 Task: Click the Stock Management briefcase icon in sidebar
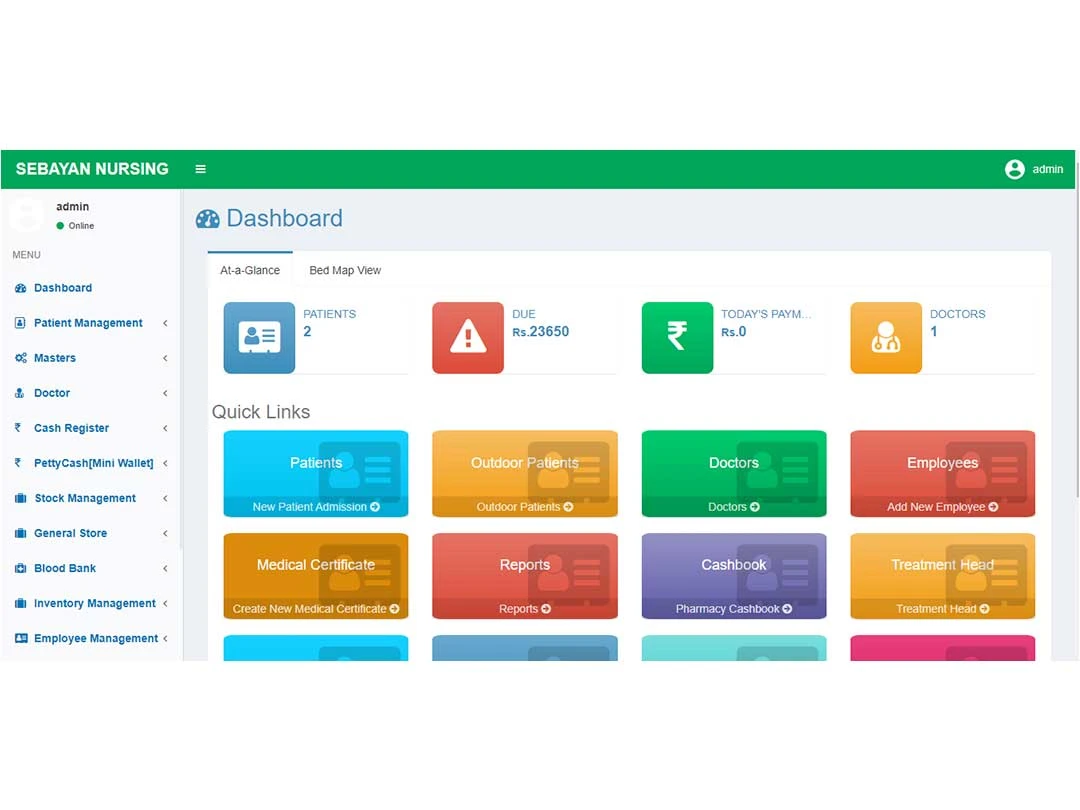[22, 498]
